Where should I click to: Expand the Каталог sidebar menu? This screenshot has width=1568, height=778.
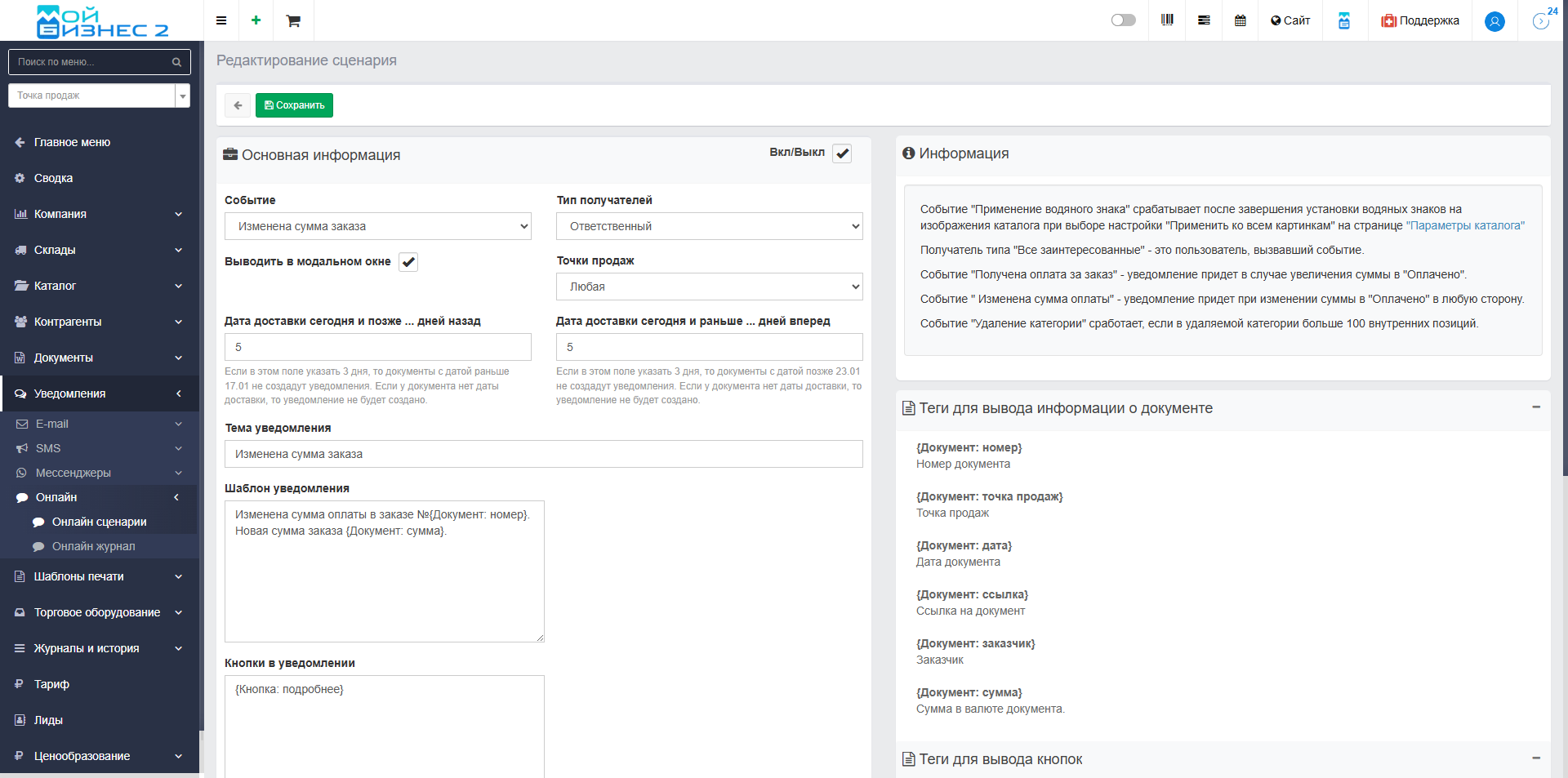click(98, 286)
